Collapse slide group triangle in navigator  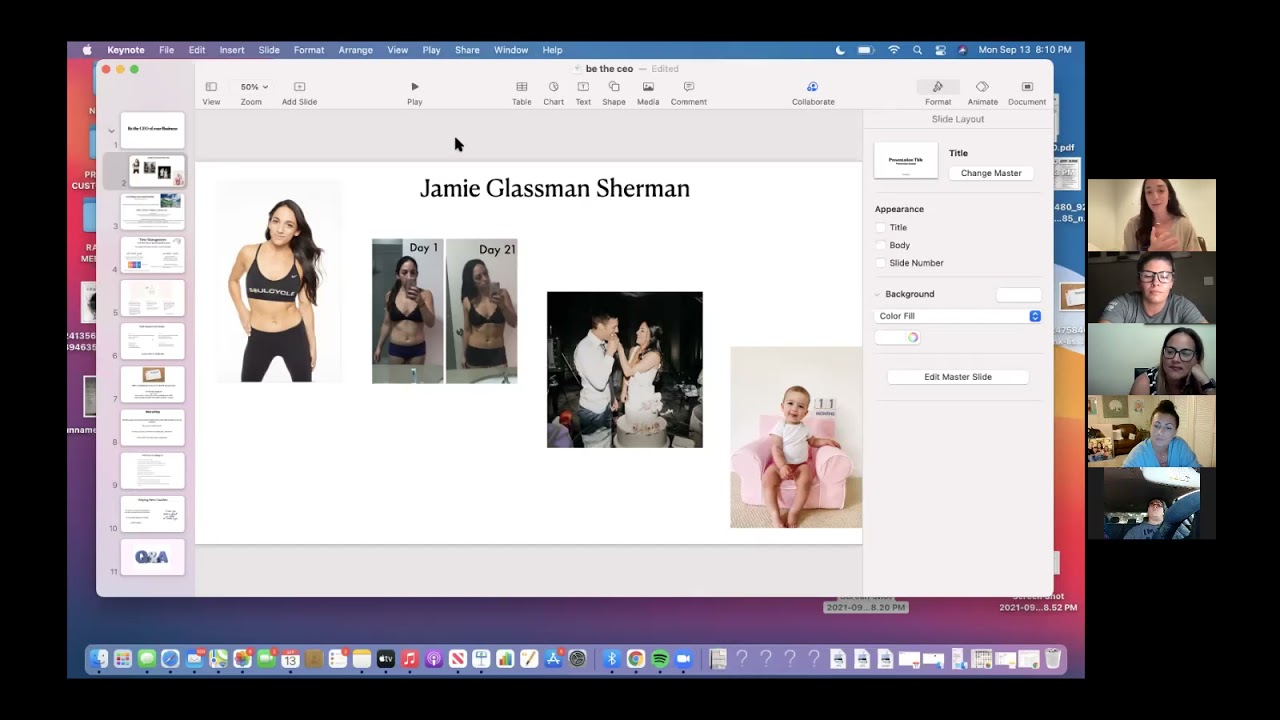pyautogui.click(x=111, y=130)
